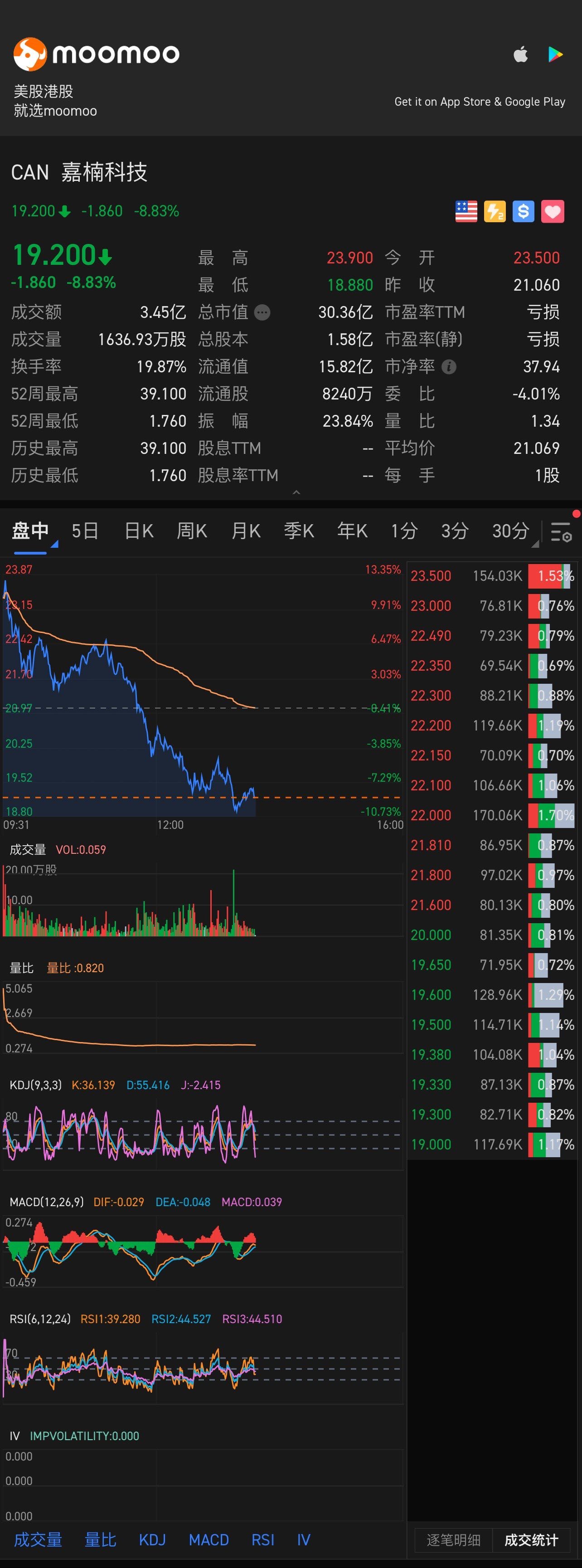The width and height of the screenshot is (582, 1568).
Task: Select the KDJ indicator button
Action: [x=152, y=1539]
